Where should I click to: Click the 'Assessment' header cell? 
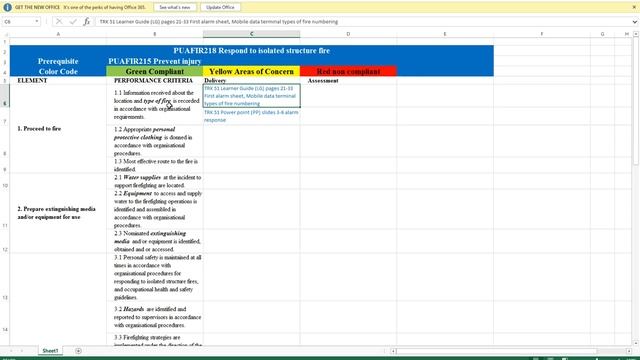[x=348, y=80]
